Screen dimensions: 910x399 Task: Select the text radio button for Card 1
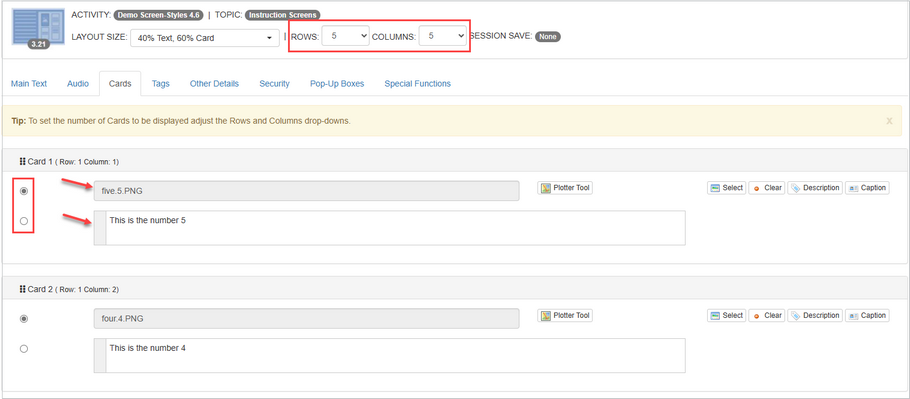[x=24, y=221]
